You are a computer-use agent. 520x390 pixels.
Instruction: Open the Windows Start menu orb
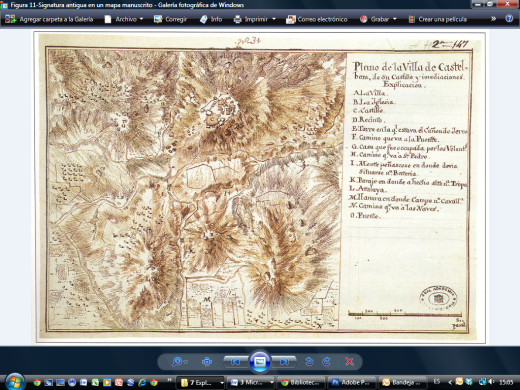(14, 382)
